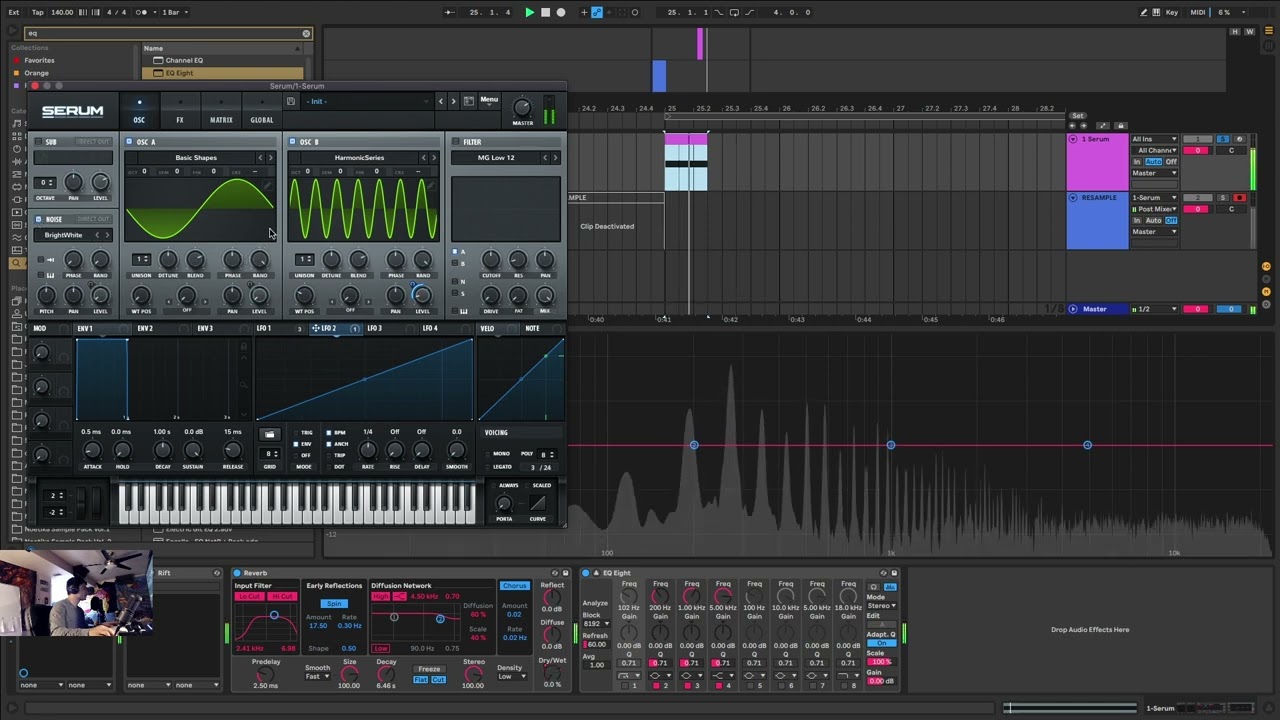
Task: Arm the transport record button
Action: [561, 13]
